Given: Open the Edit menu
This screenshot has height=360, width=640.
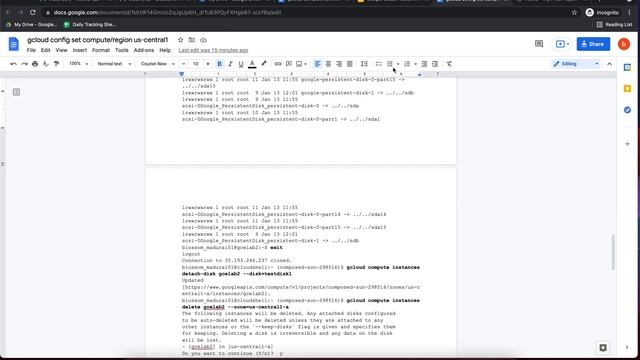Looking at the screenshot, I should pyautogui.click(x=45, y=50).
